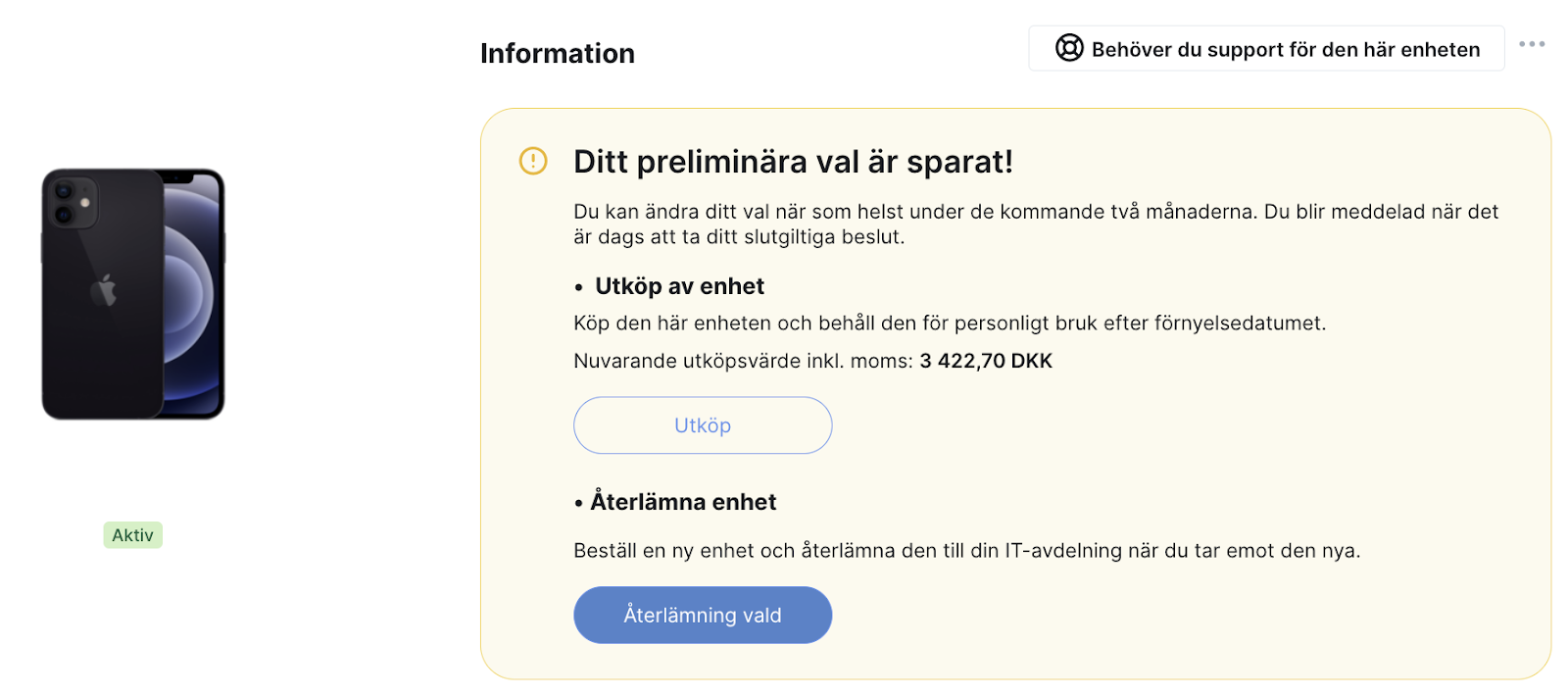Image resolution: width=1568 pixels, height=696 pixels.
Task: Open the three-dot more options menu
Action: click(1532, 44)
